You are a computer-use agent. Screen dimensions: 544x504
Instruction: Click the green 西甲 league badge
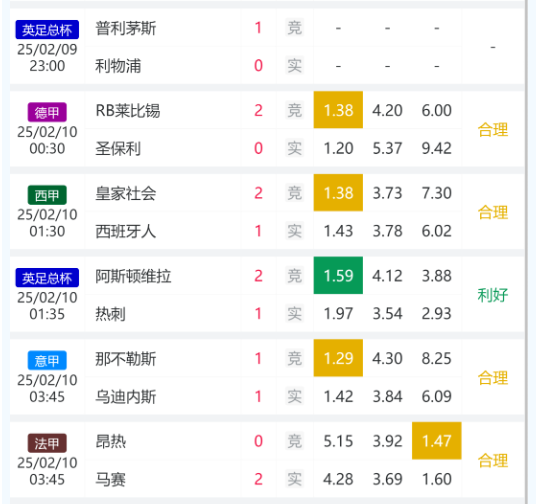point(47,195)
